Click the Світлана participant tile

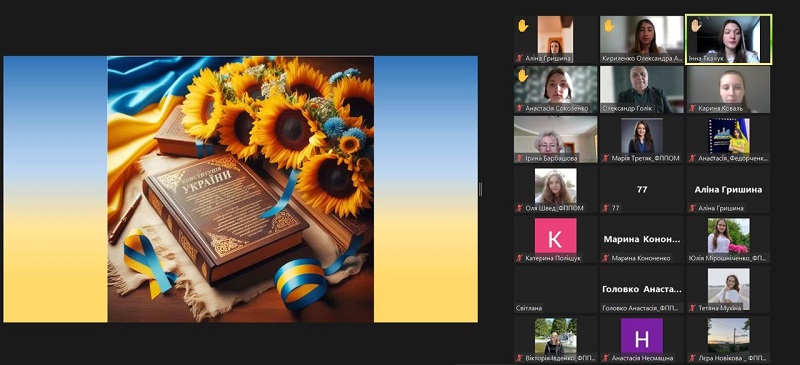(x=556, y=289)
